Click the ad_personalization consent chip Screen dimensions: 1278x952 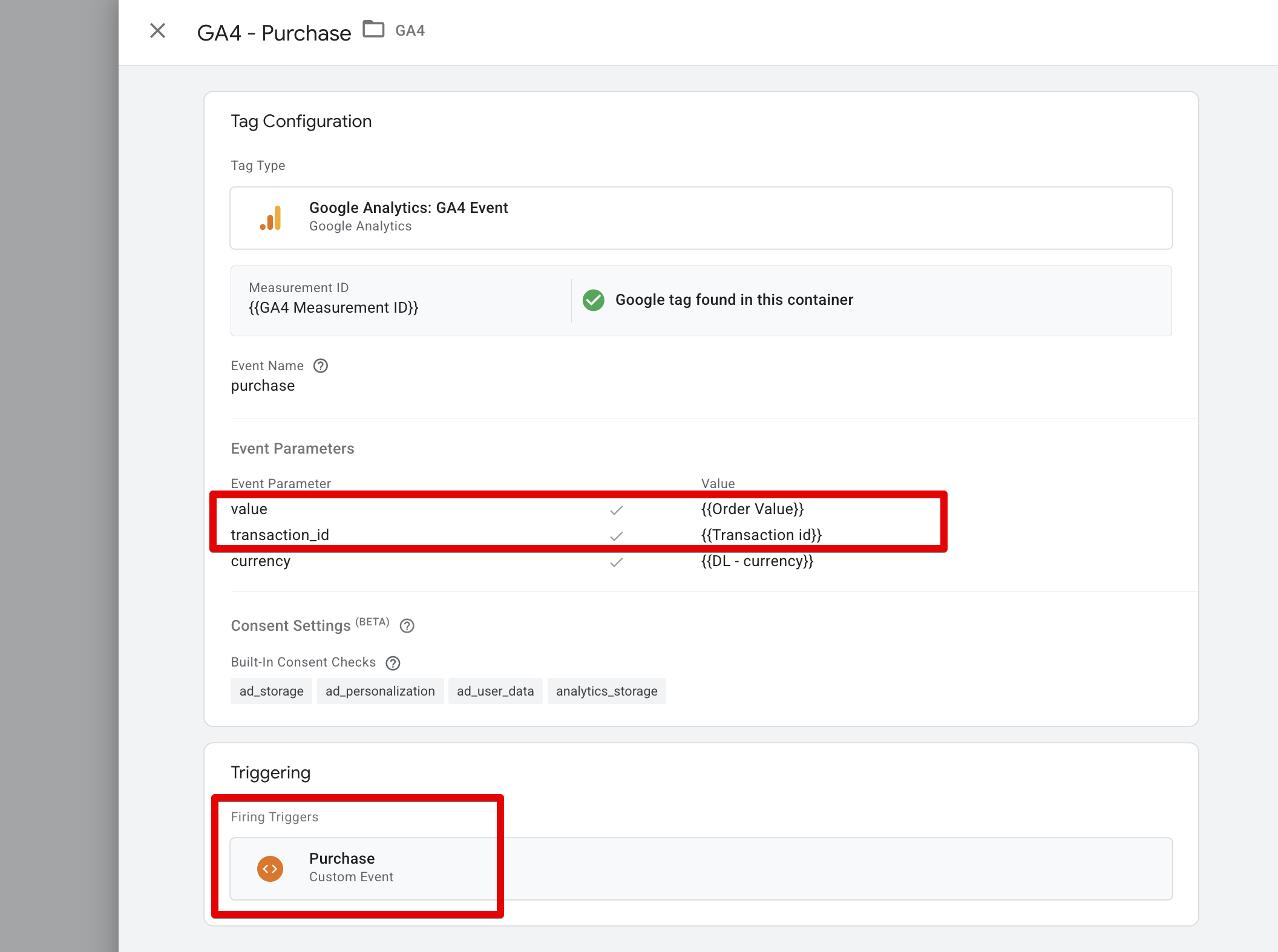pyautogui.click(x=380, y=691)
